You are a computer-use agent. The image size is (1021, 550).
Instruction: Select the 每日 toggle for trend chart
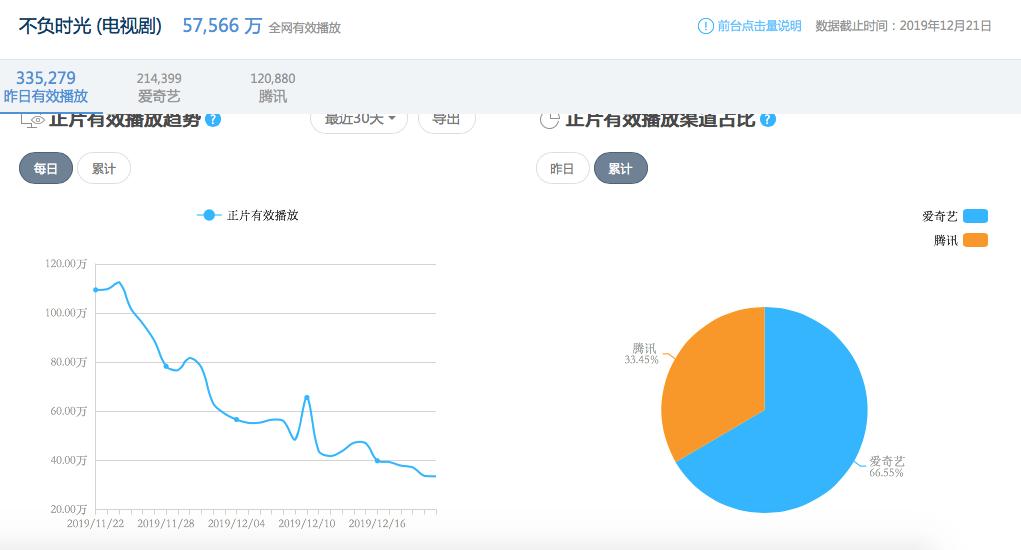point(46,169)
